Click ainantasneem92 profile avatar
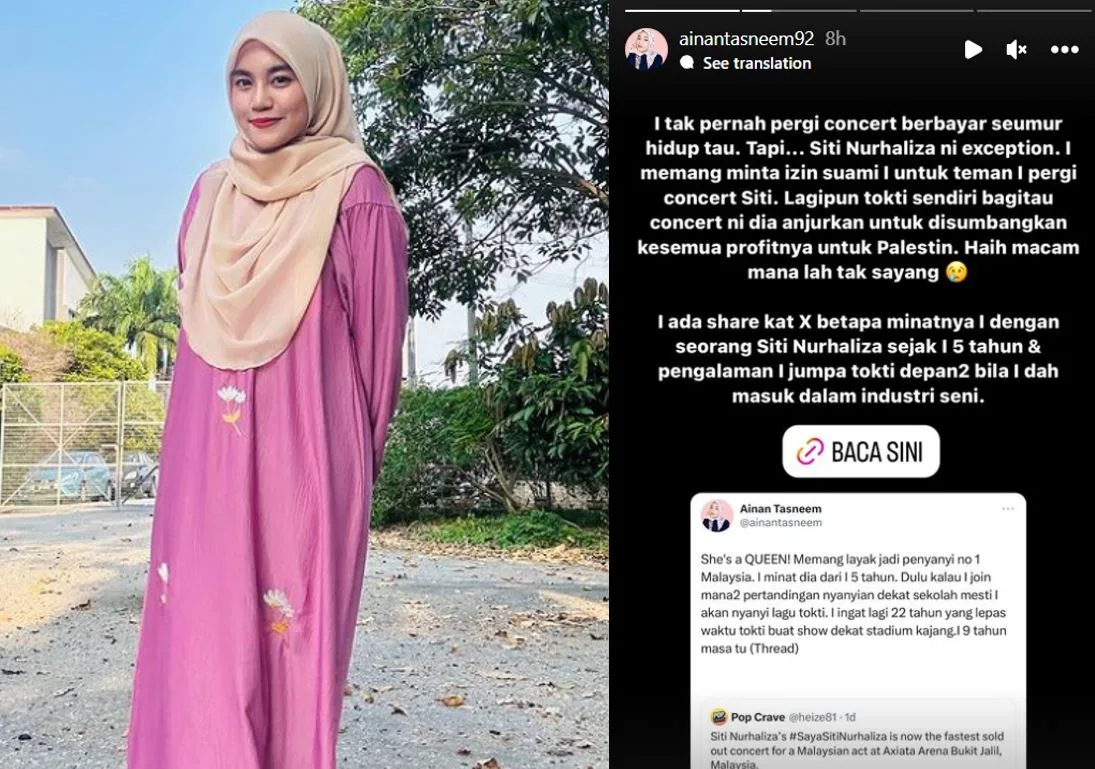 point(646,50)
